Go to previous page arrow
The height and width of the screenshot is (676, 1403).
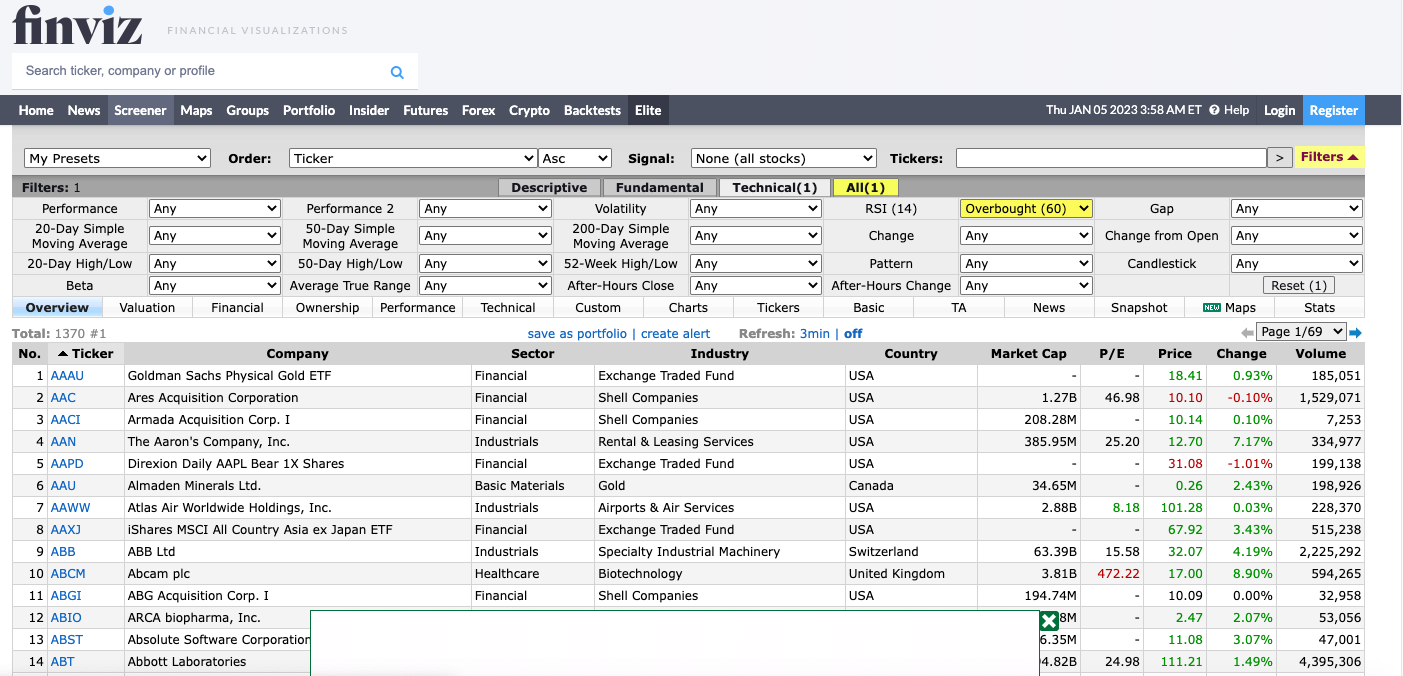click(x=1247, y=333)
